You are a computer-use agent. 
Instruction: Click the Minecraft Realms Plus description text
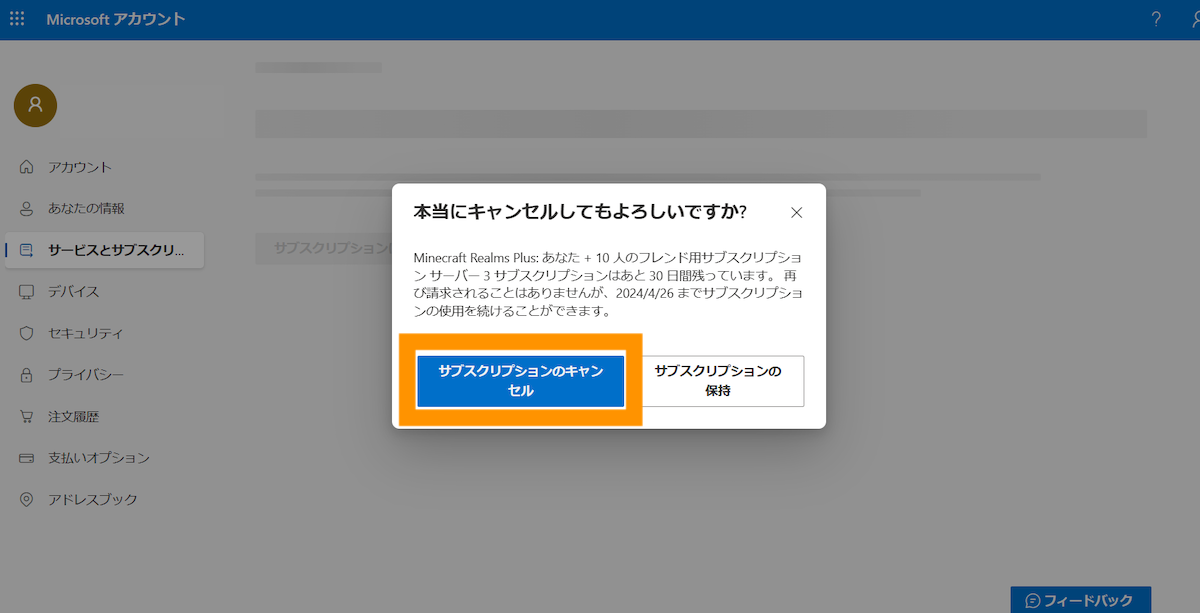608,284
